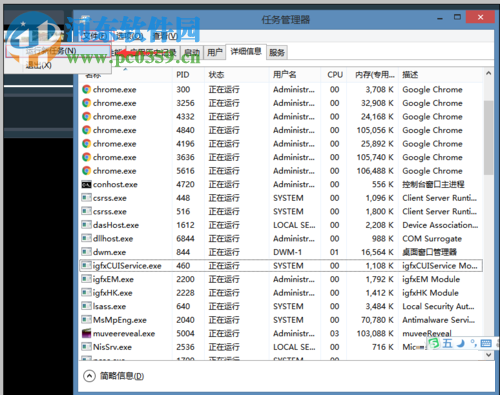The height and width of the screenshot is (395, 500).
Task: Switch to the 用户 tab
Action: [214, 52]
